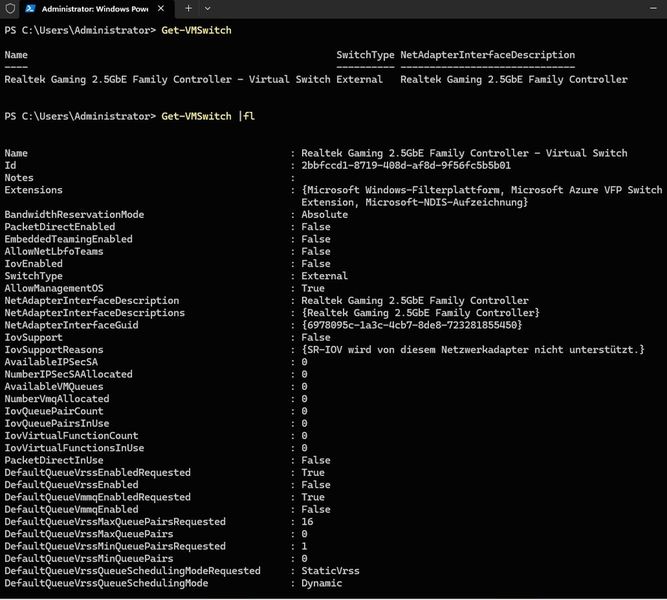Click the DefaultQueueVrssMinQueuePairsRequested label
667x600 pixels.
point(115,546)
